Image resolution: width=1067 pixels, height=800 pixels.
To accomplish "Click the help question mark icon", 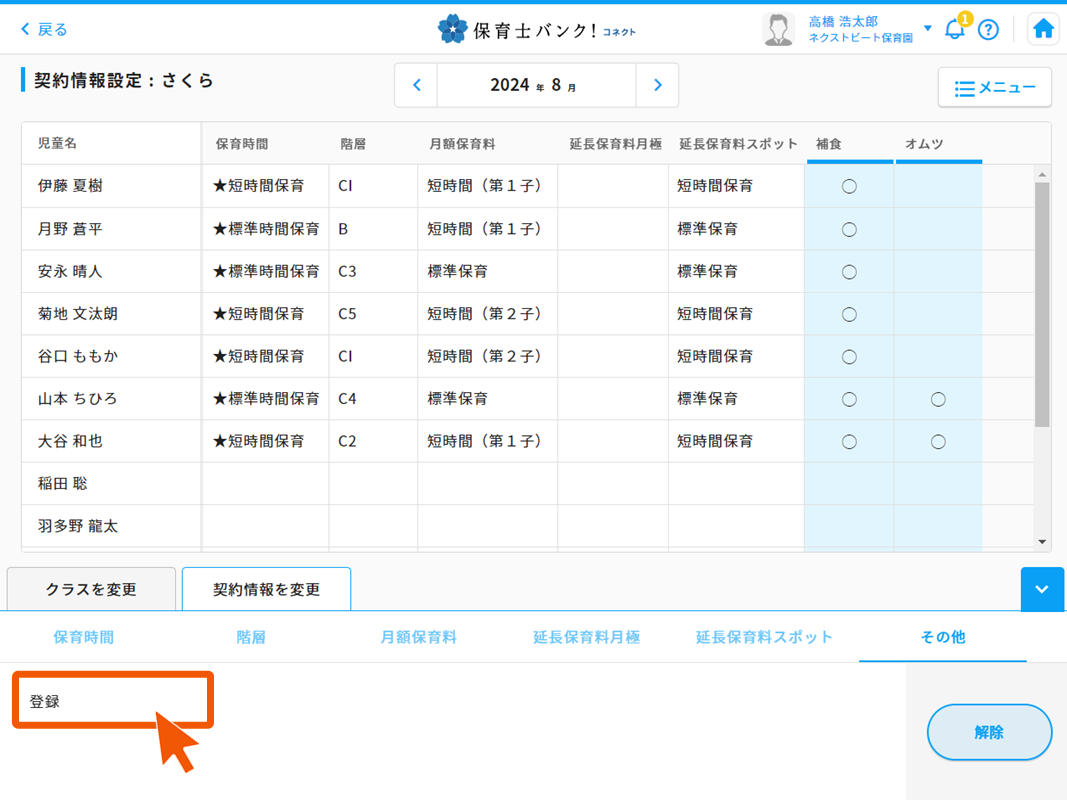I will [989, 29].
